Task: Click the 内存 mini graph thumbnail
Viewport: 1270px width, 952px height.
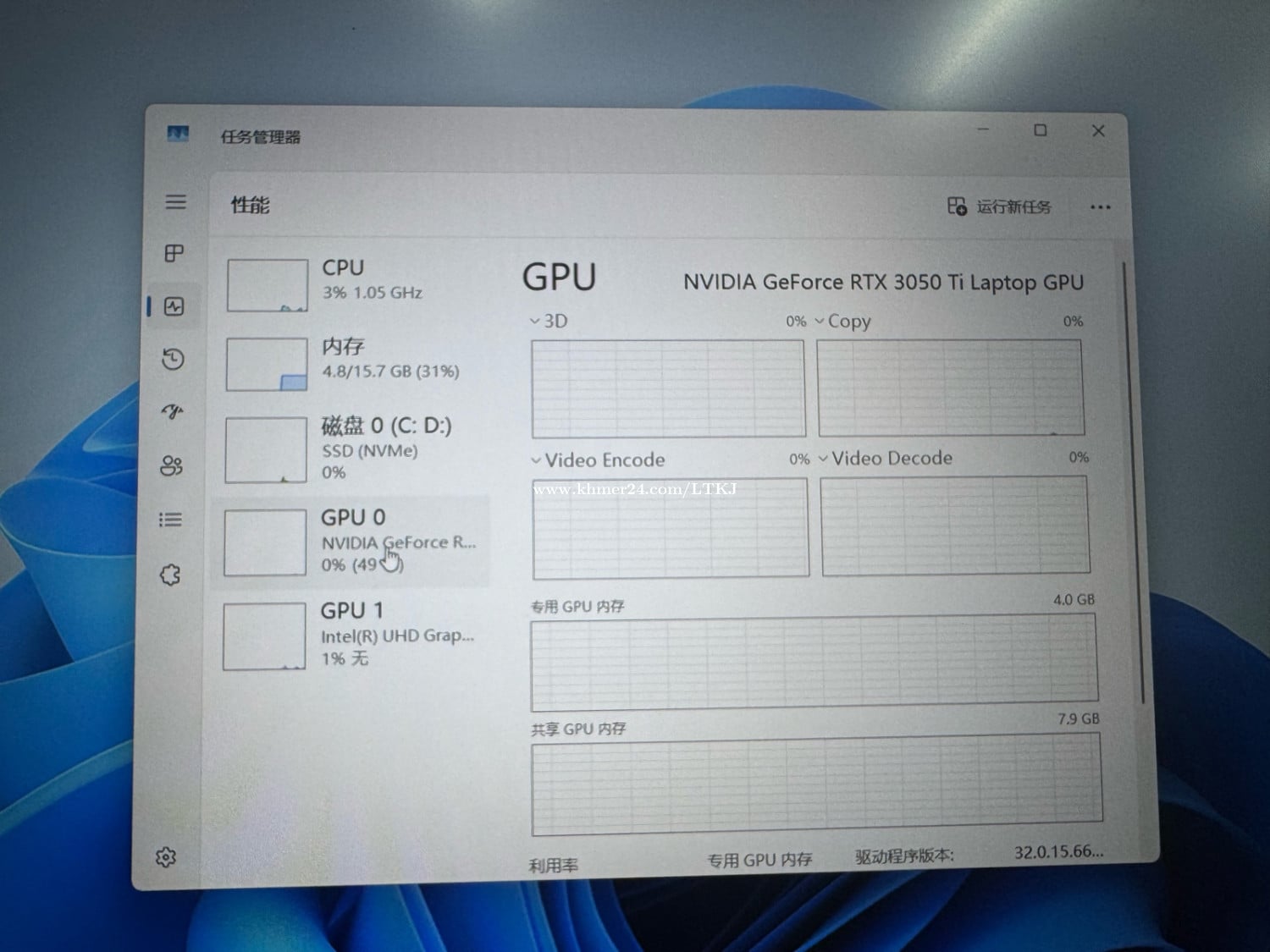Action: click(267, 364)
